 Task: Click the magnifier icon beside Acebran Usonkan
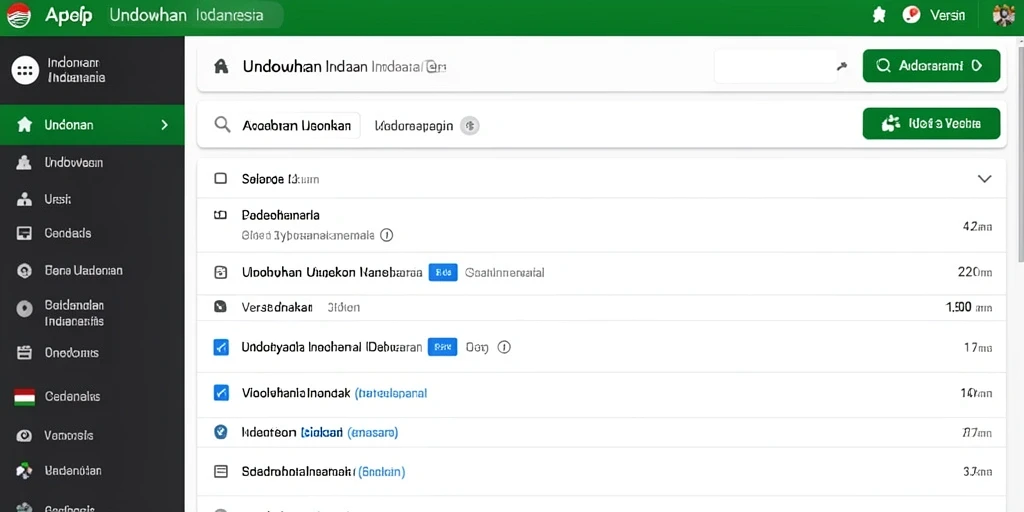tap(223, 125)
